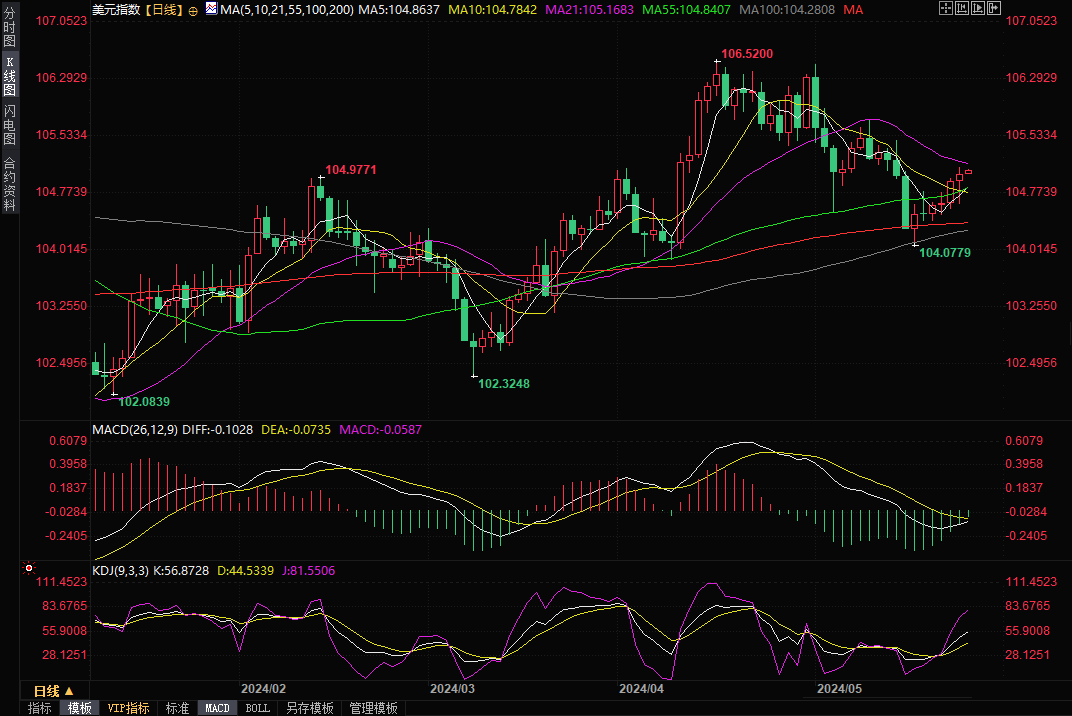Select the 指标 tab at bottom

point(40,708)
